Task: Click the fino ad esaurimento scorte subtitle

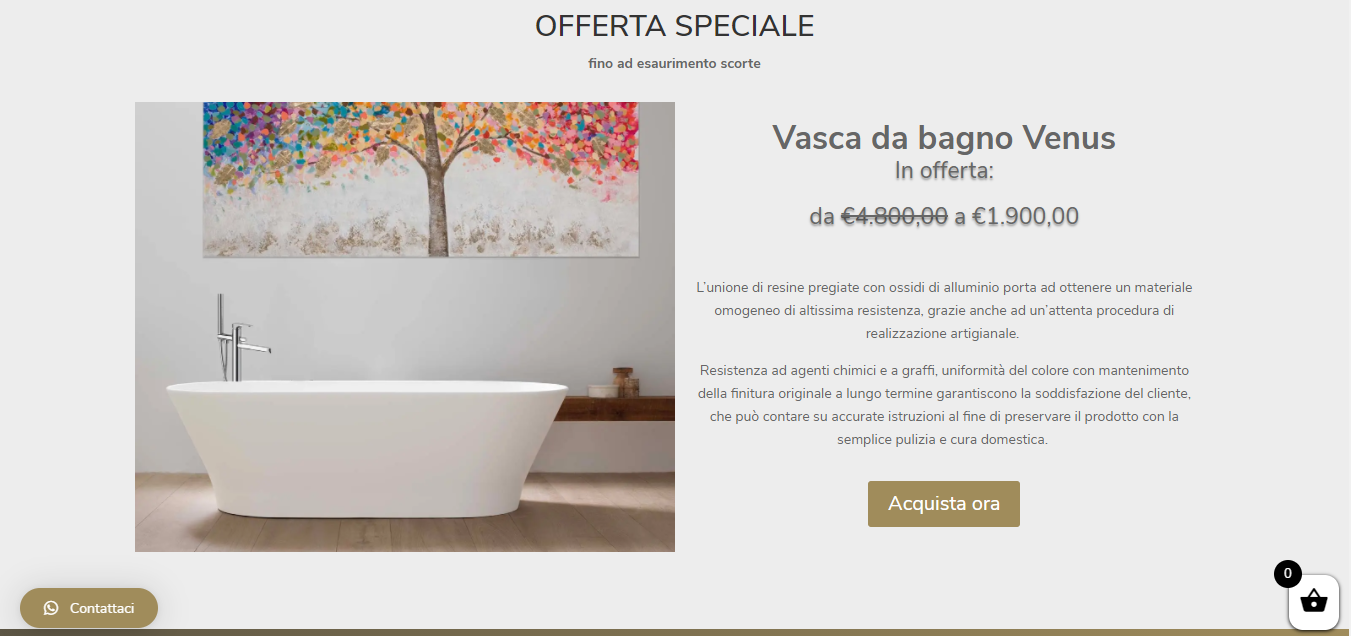Action: pyautogui.click(x=675, y=64)
